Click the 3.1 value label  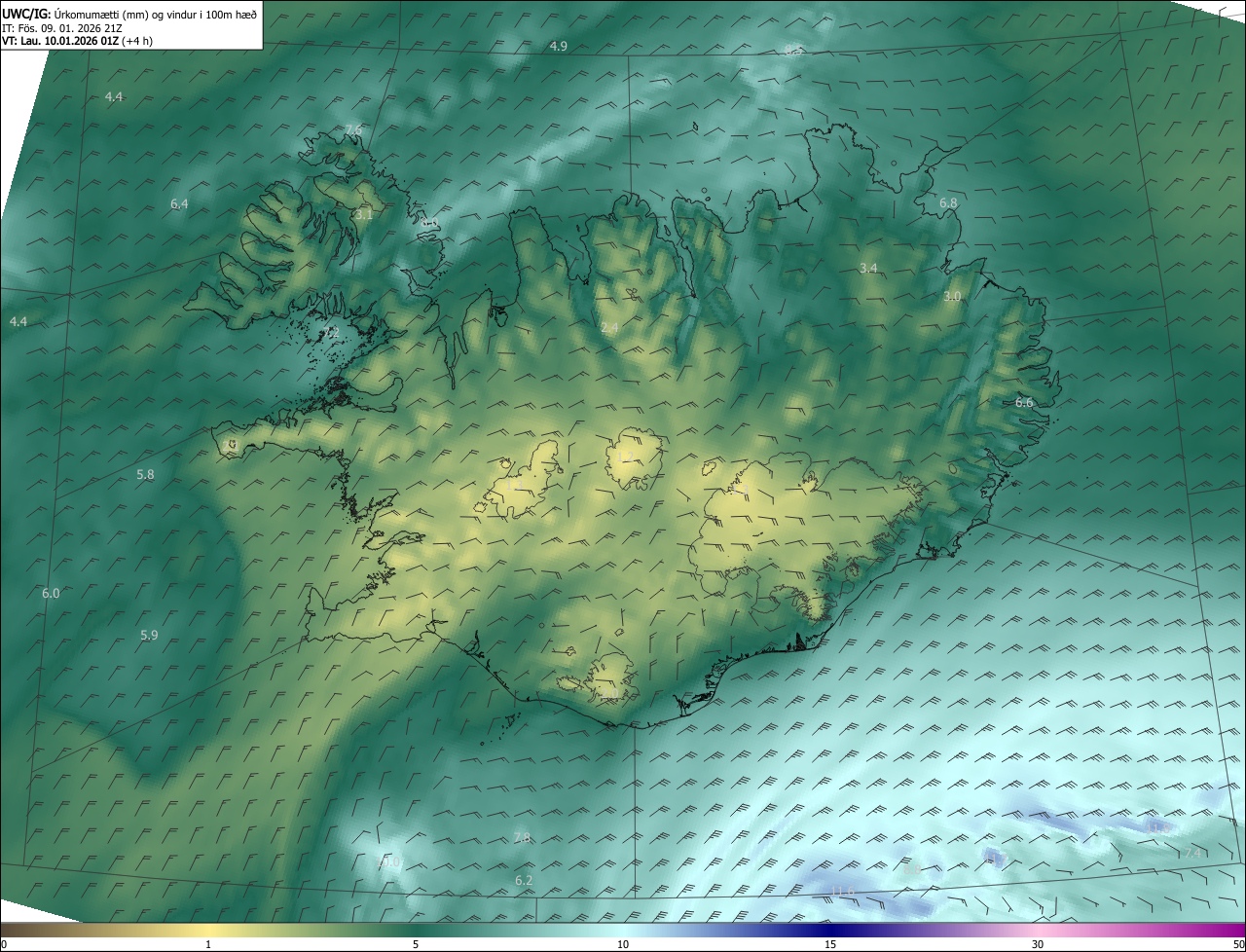(364, 214)
